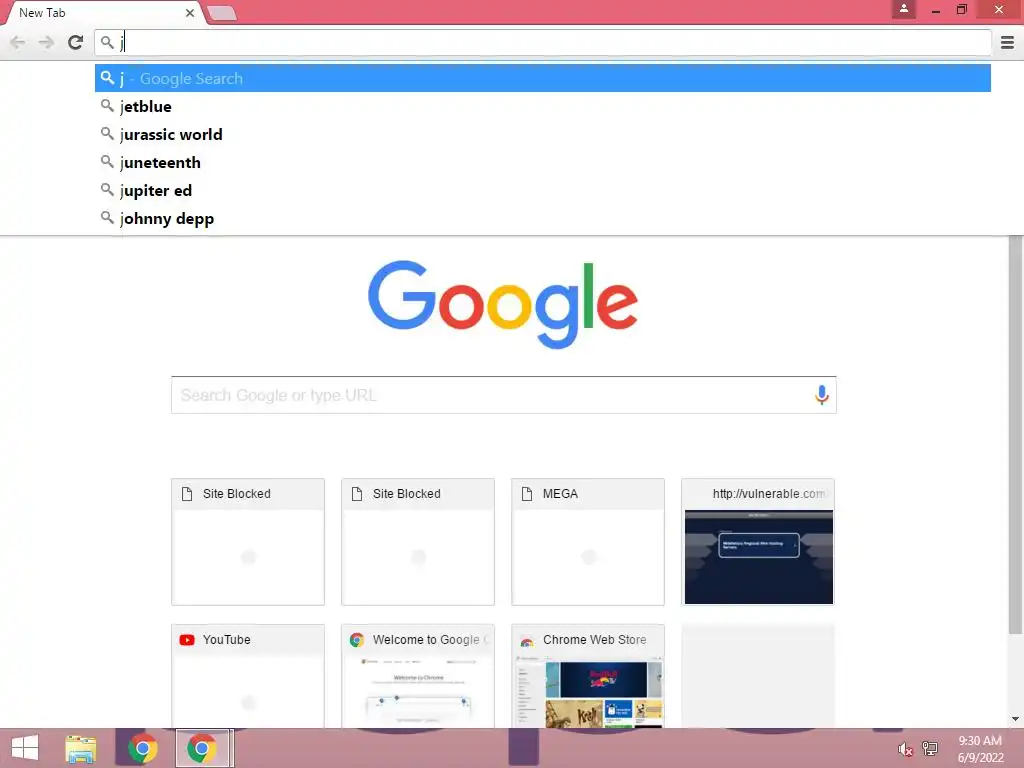Open the MEGA tile

(588, 542)
